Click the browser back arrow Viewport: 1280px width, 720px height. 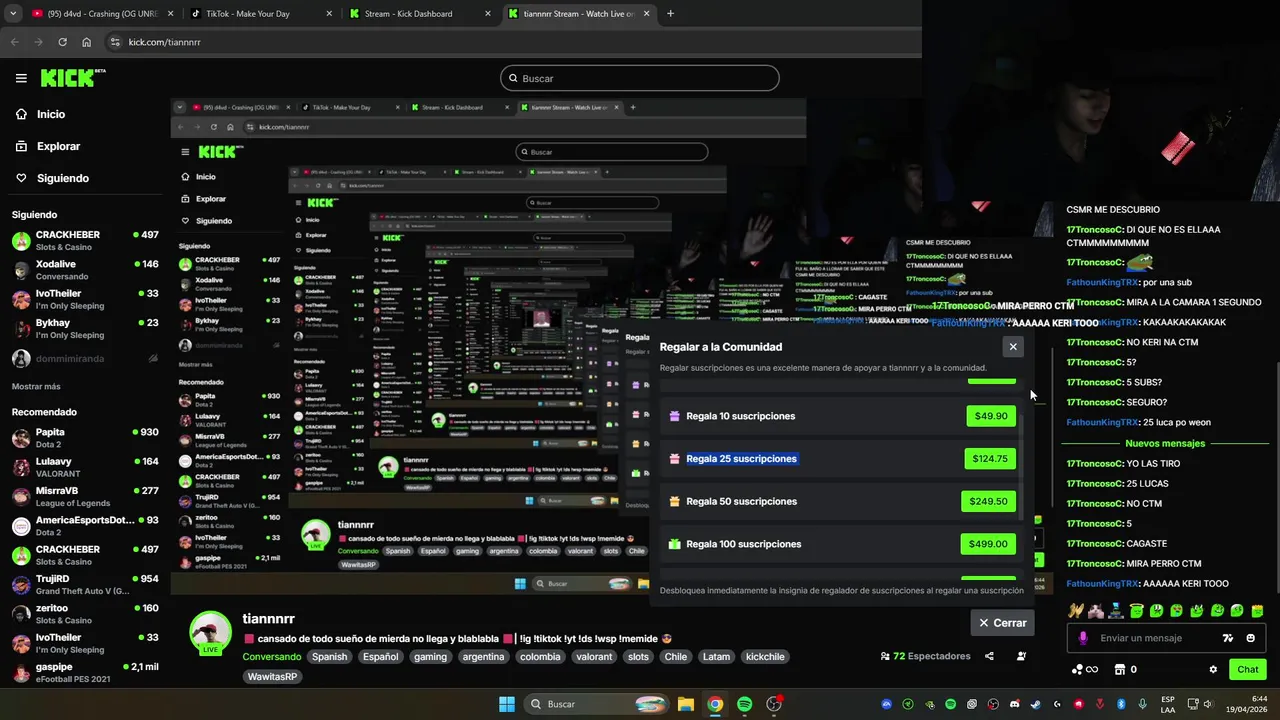pos(14,42)
